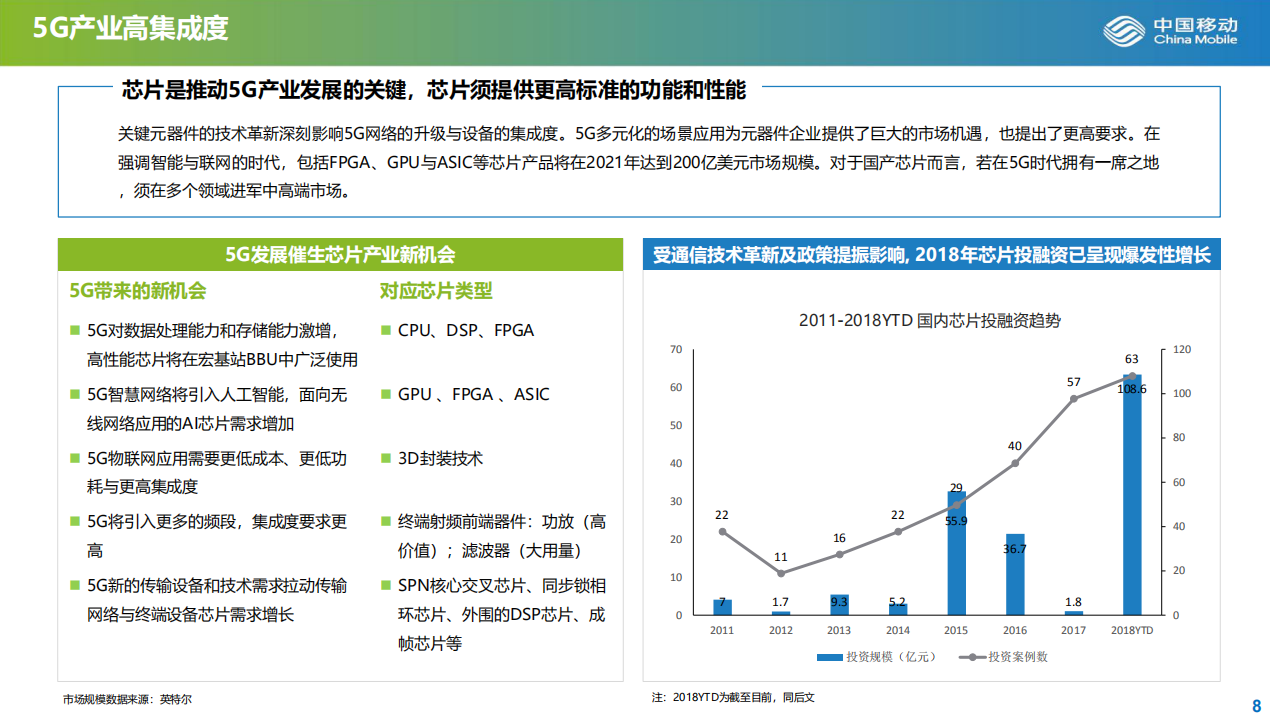Click the 2016 bar labeled 36.7
This screenshot has width=1270, height=714.
tap(1015, 574)
